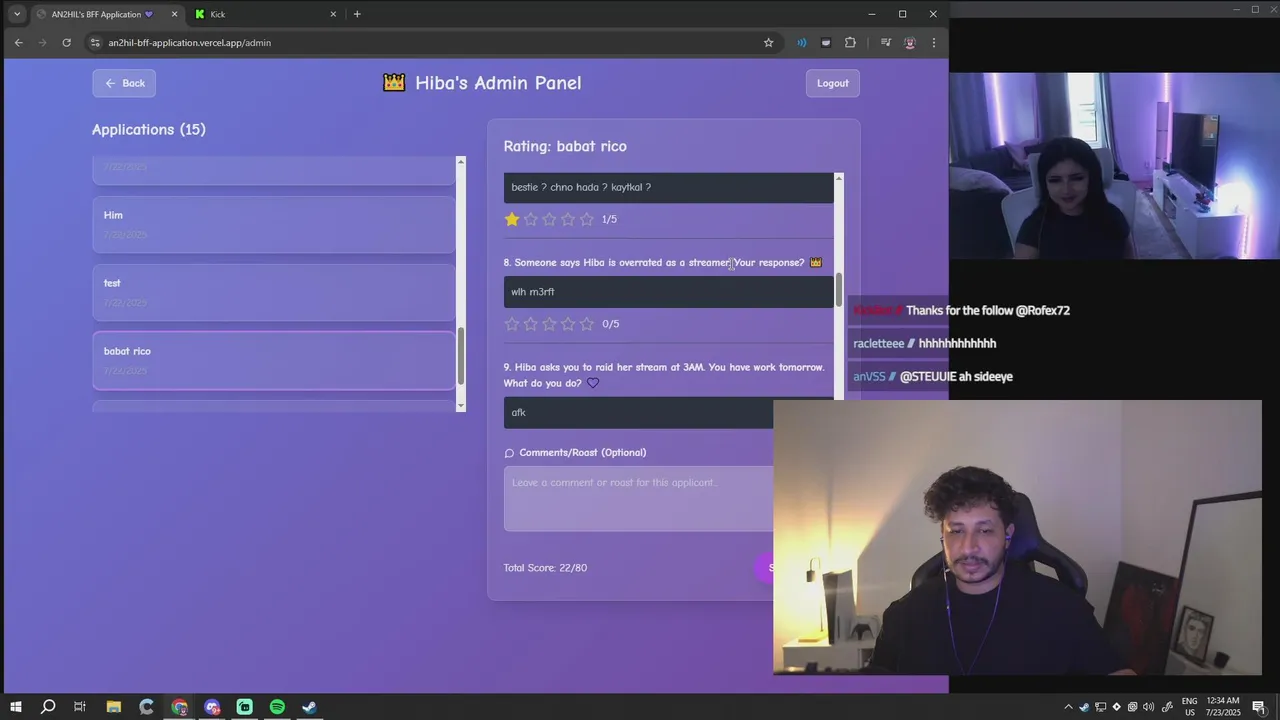
Task: Rate question 8 answer five stars
Action: tap(586, 324)
